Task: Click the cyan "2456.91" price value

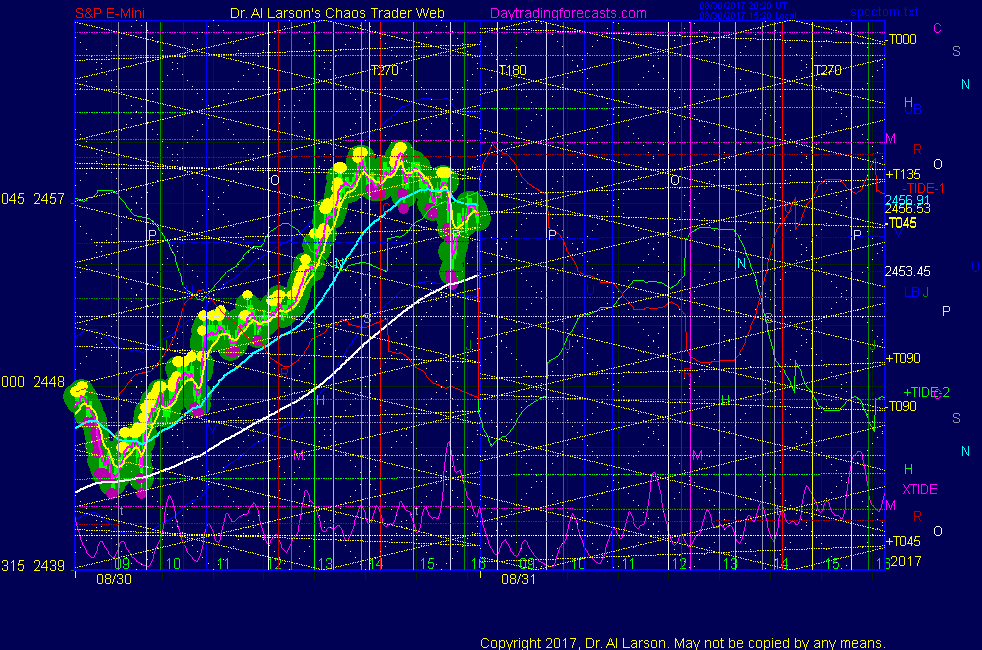Action: pos(907,200)
